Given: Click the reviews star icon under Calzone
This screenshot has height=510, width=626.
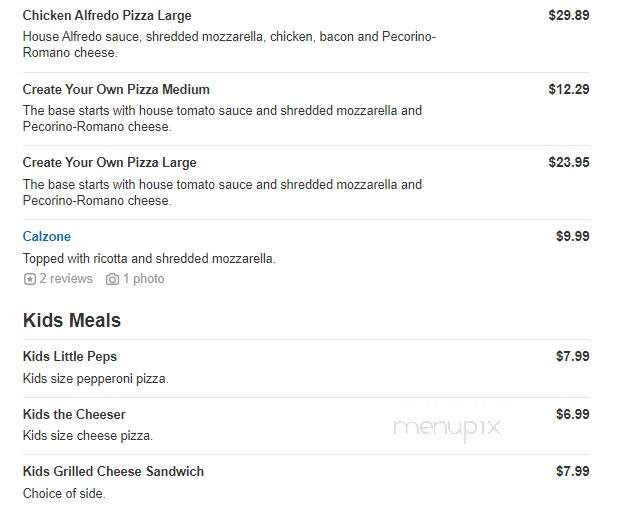Looking at the screenshot, I should coord(30,279).
